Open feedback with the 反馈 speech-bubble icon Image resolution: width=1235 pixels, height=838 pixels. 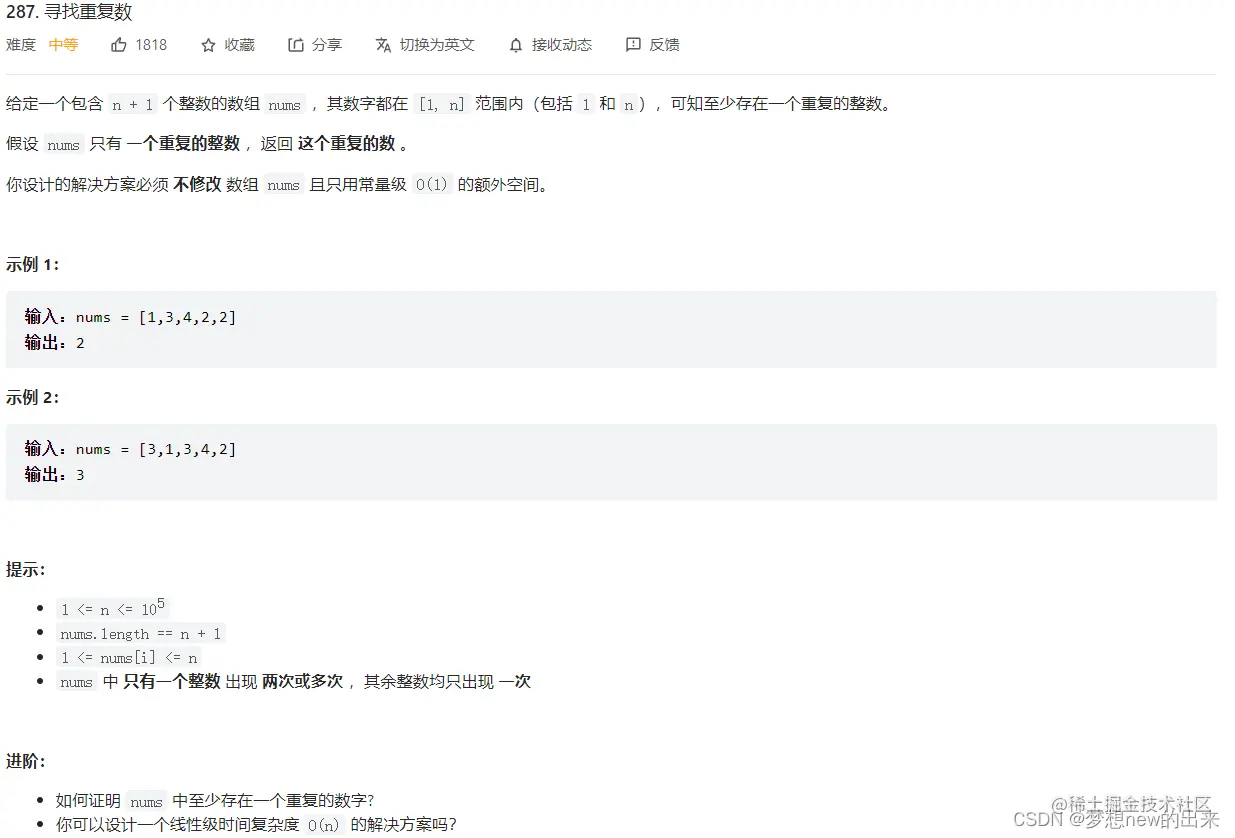click(x=632, y=44)
